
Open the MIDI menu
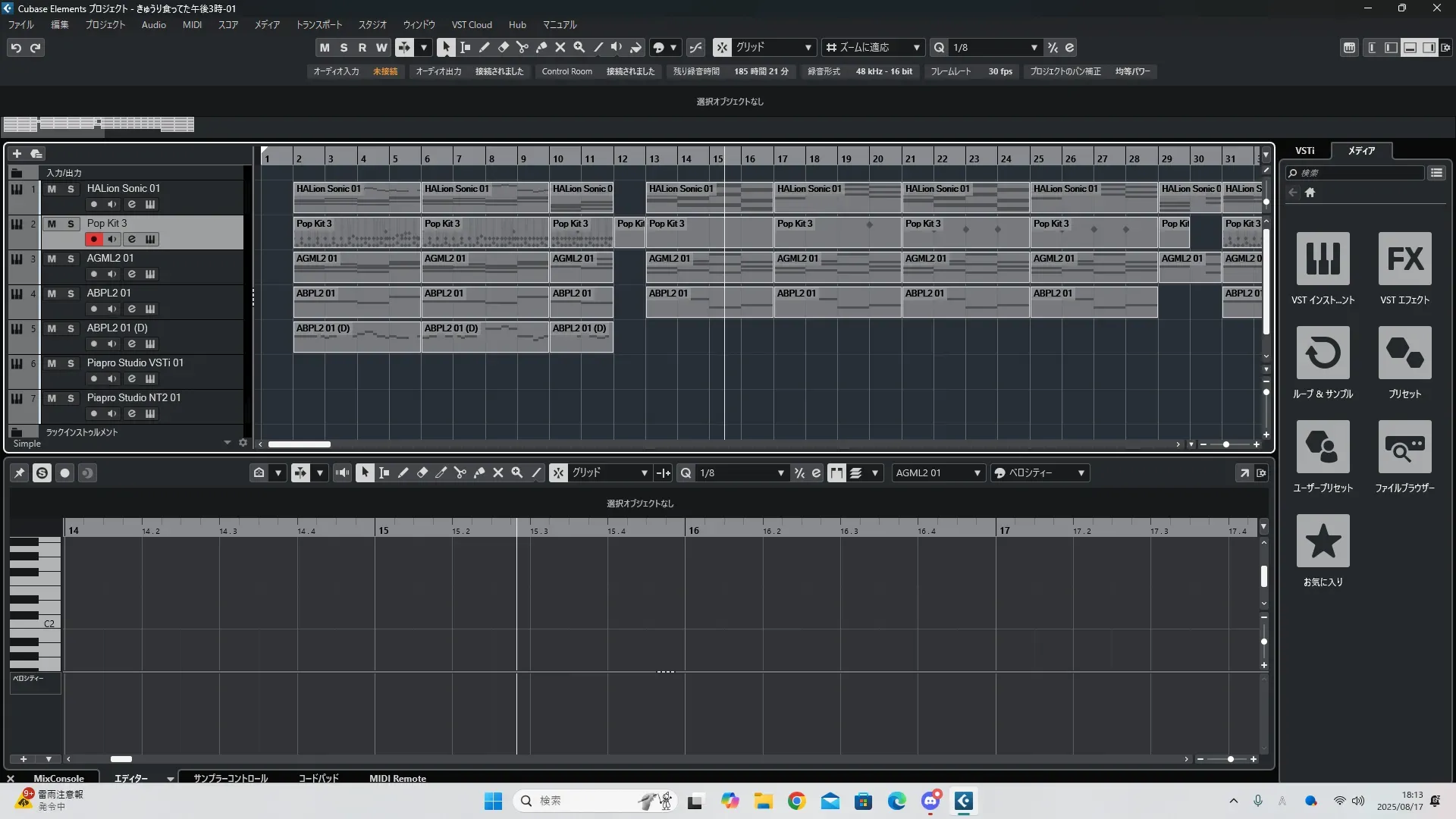pyautogui.click(x=192, y=25)
